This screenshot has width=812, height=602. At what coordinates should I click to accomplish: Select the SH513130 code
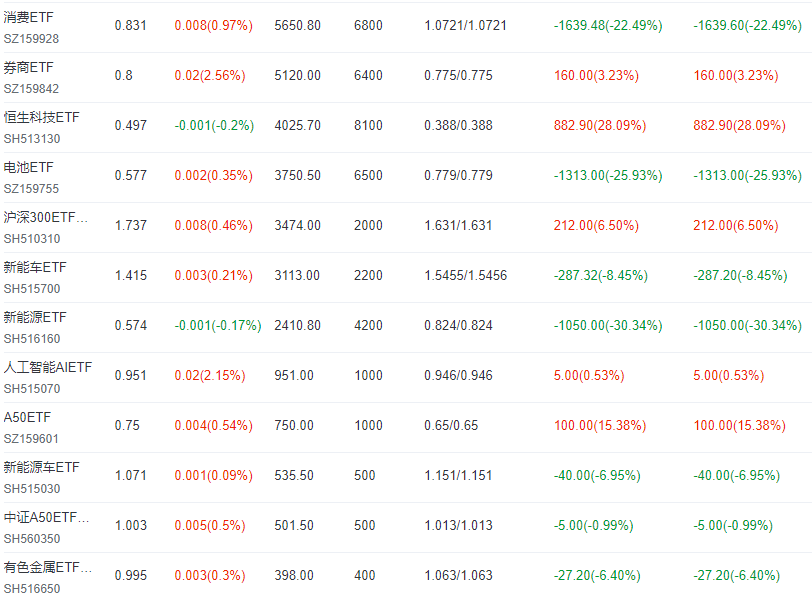pos(32,139)
